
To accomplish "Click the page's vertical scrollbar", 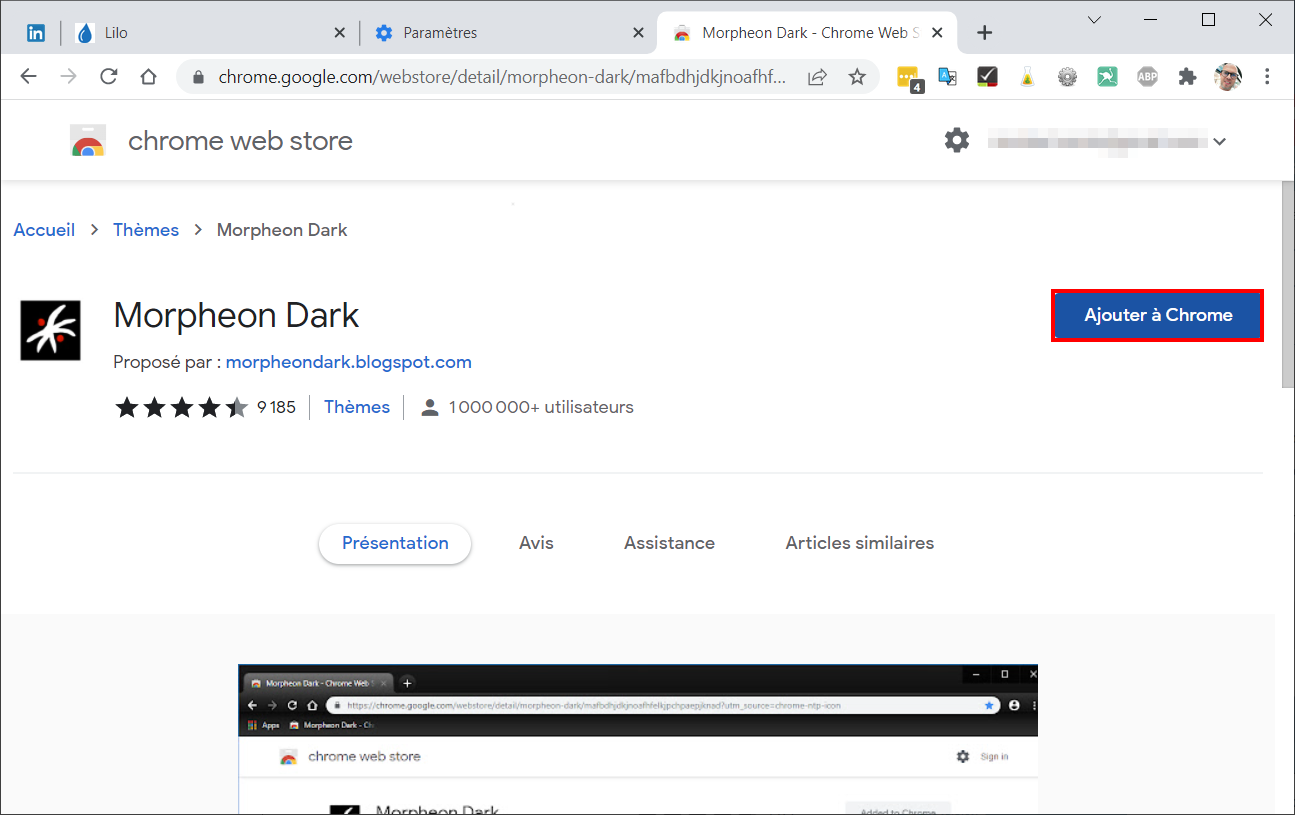I will click(x=1288, y=285).
